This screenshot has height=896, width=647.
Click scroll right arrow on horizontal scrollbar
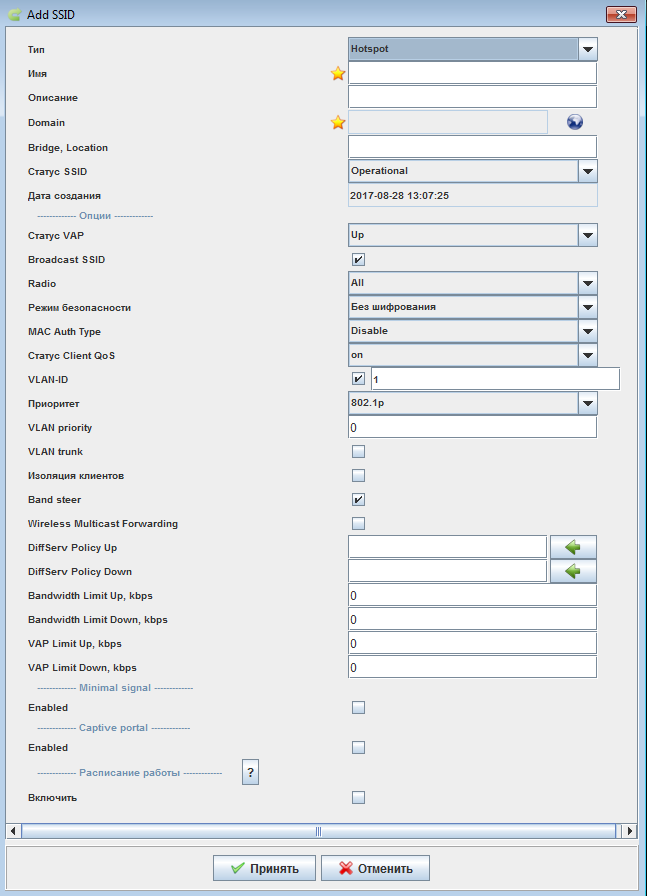click(x=629, y=831)
